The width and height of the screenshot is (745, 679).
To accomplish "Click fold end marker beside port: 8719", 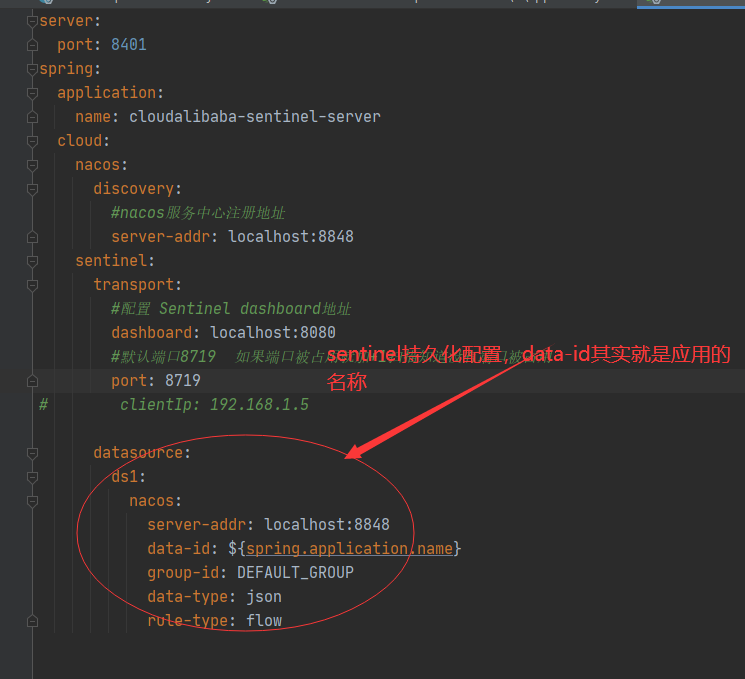I will tap(32, 381).
